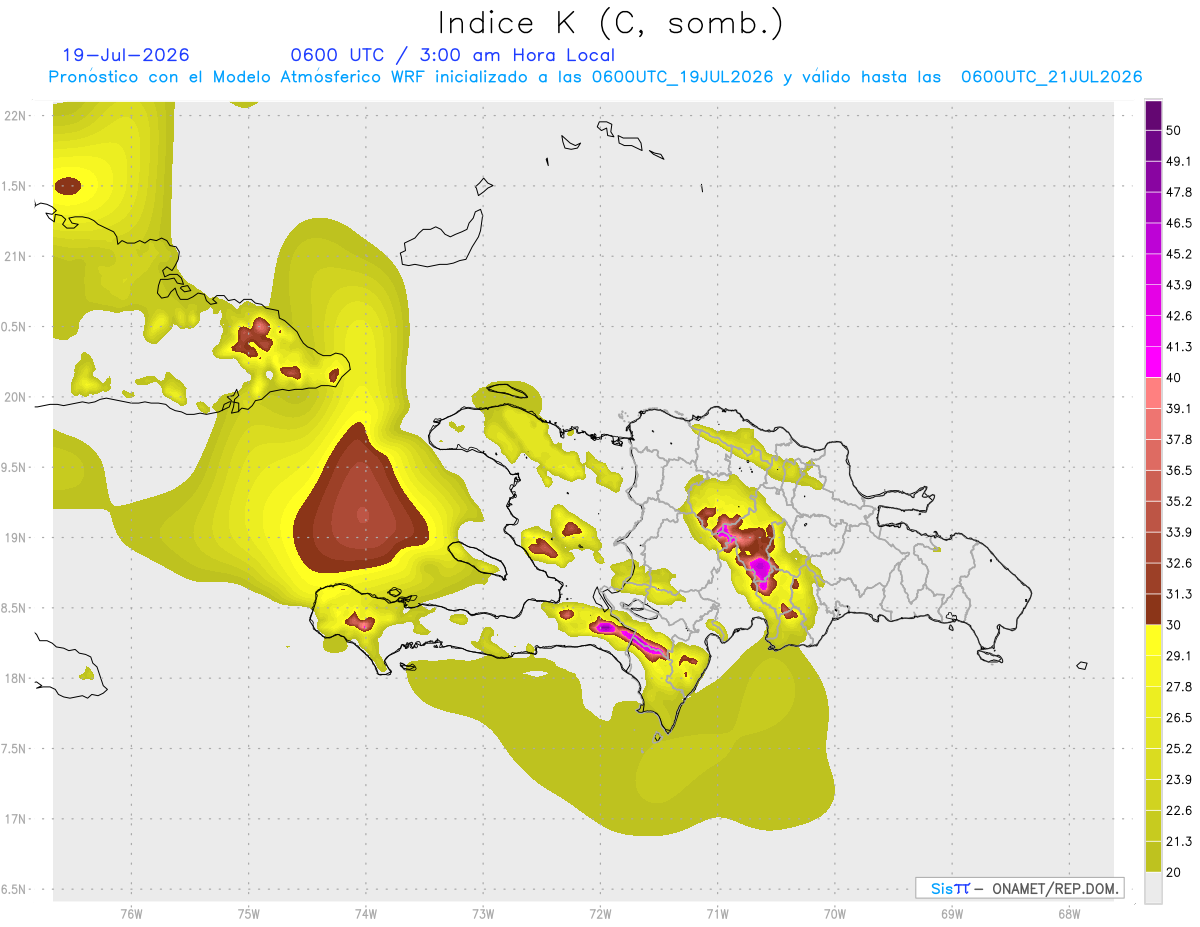Click the color scale value '32.6'
Viewport: 1200px width, 927px height.
tap(1179, 563)
